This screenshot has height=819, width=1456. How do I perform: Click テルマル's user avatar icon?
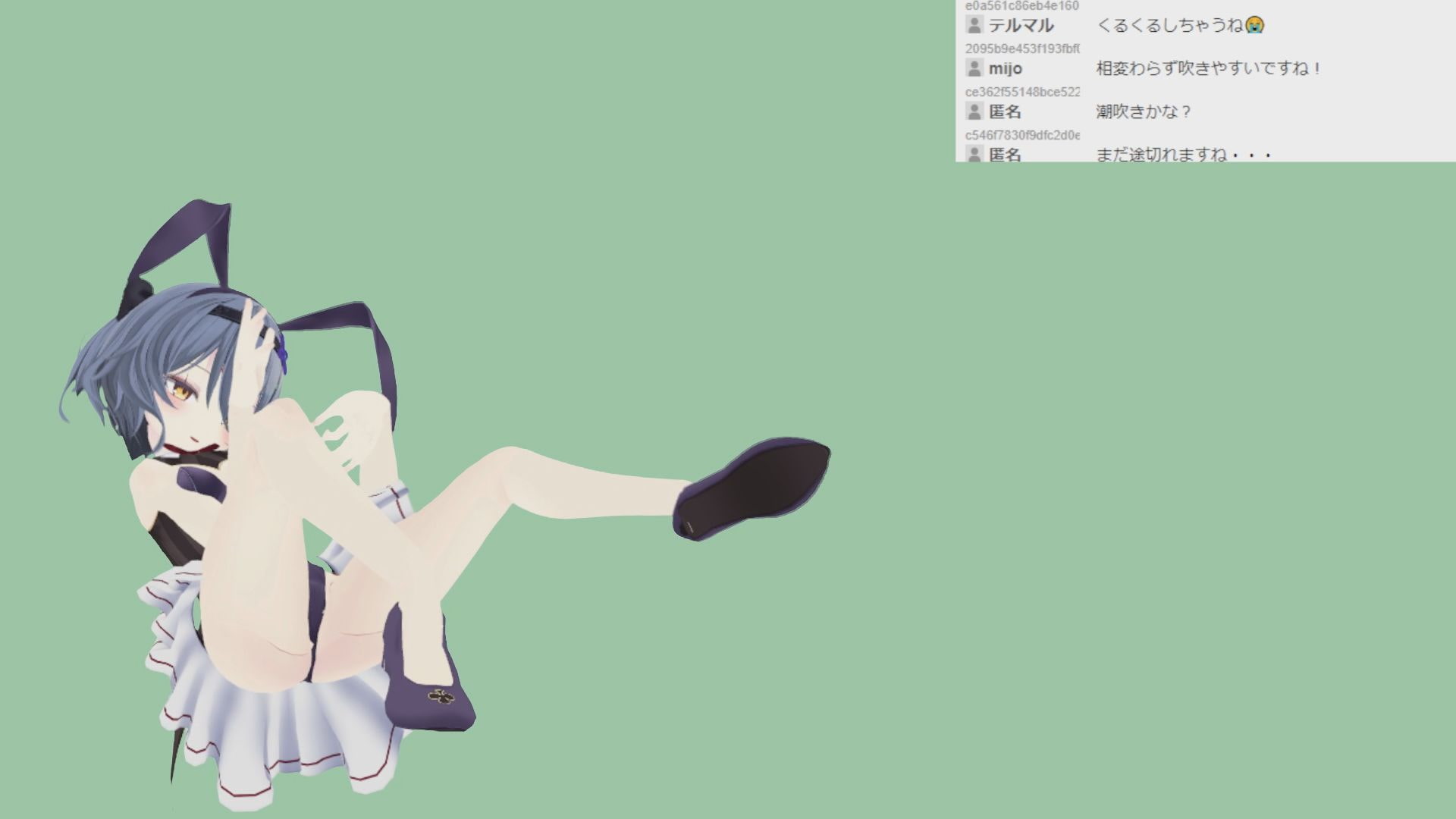pos(974,25)
